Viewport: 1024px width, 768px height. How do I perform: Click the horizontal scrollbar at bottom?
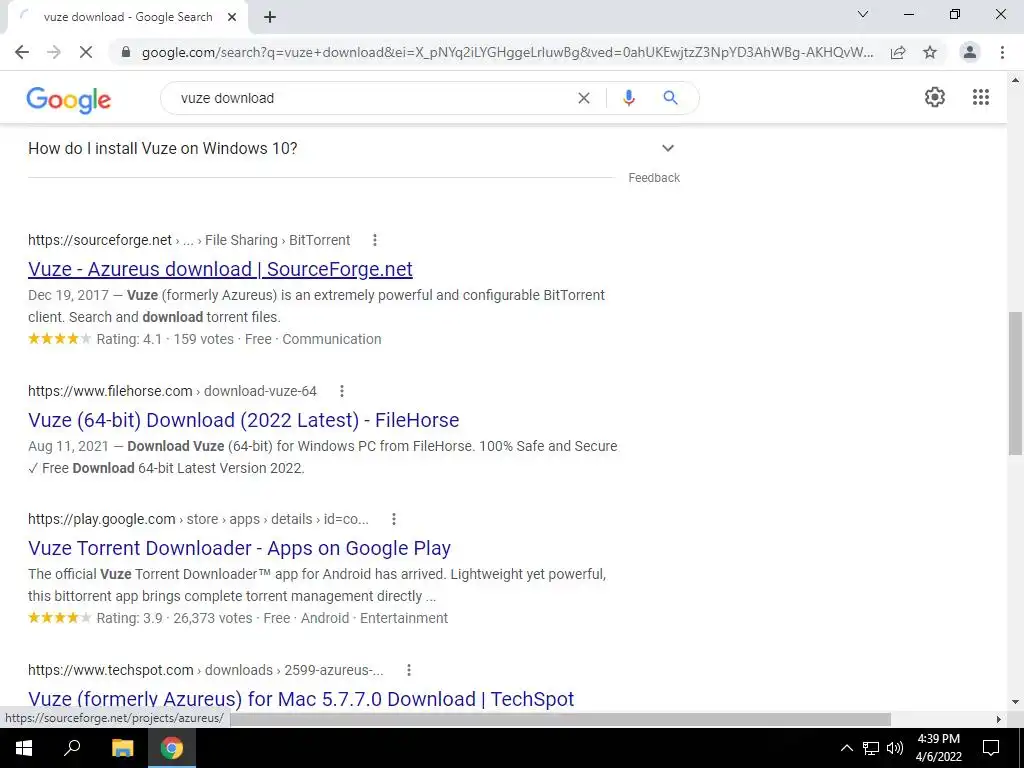pos(560,719)
